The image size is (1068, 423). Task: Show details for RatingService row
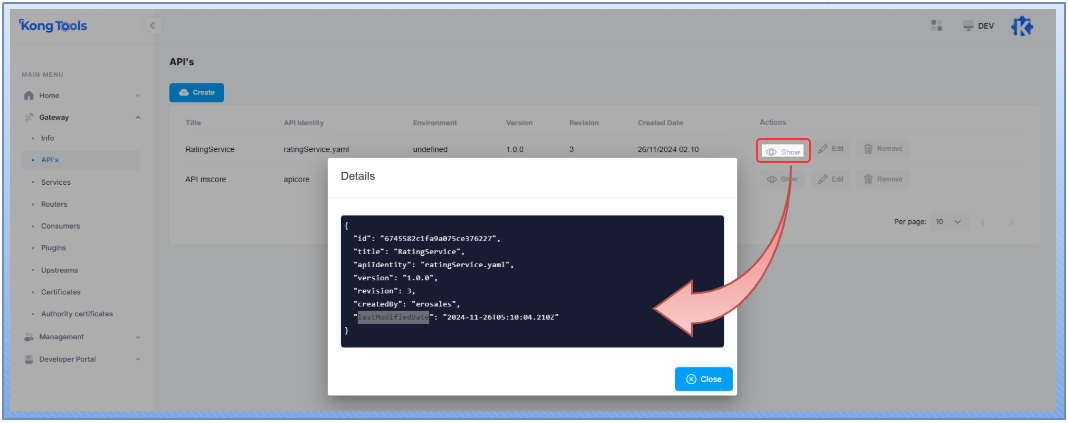783,150
